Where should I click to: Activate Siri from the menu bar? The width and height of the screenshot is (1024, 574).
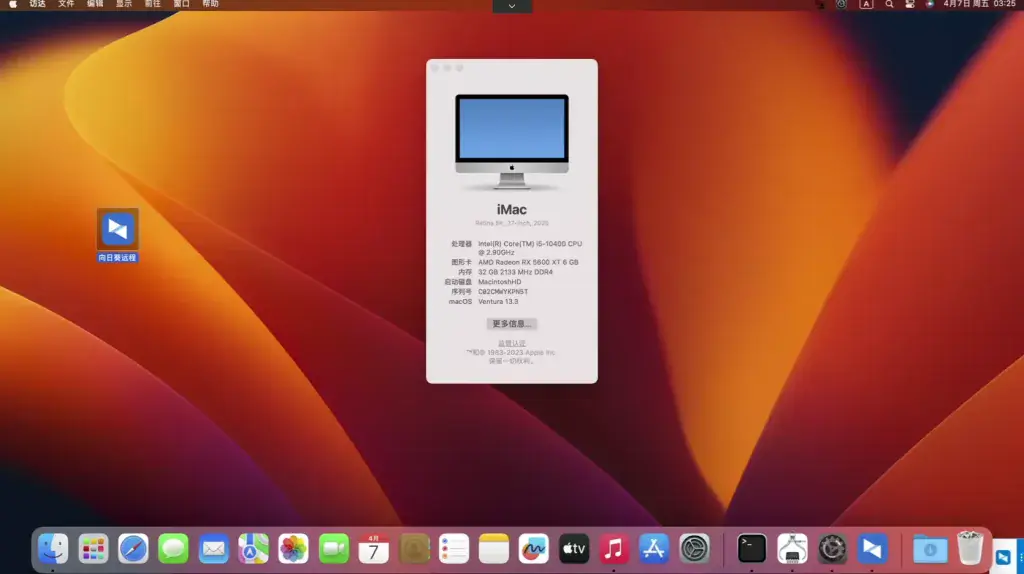(930, 4)
